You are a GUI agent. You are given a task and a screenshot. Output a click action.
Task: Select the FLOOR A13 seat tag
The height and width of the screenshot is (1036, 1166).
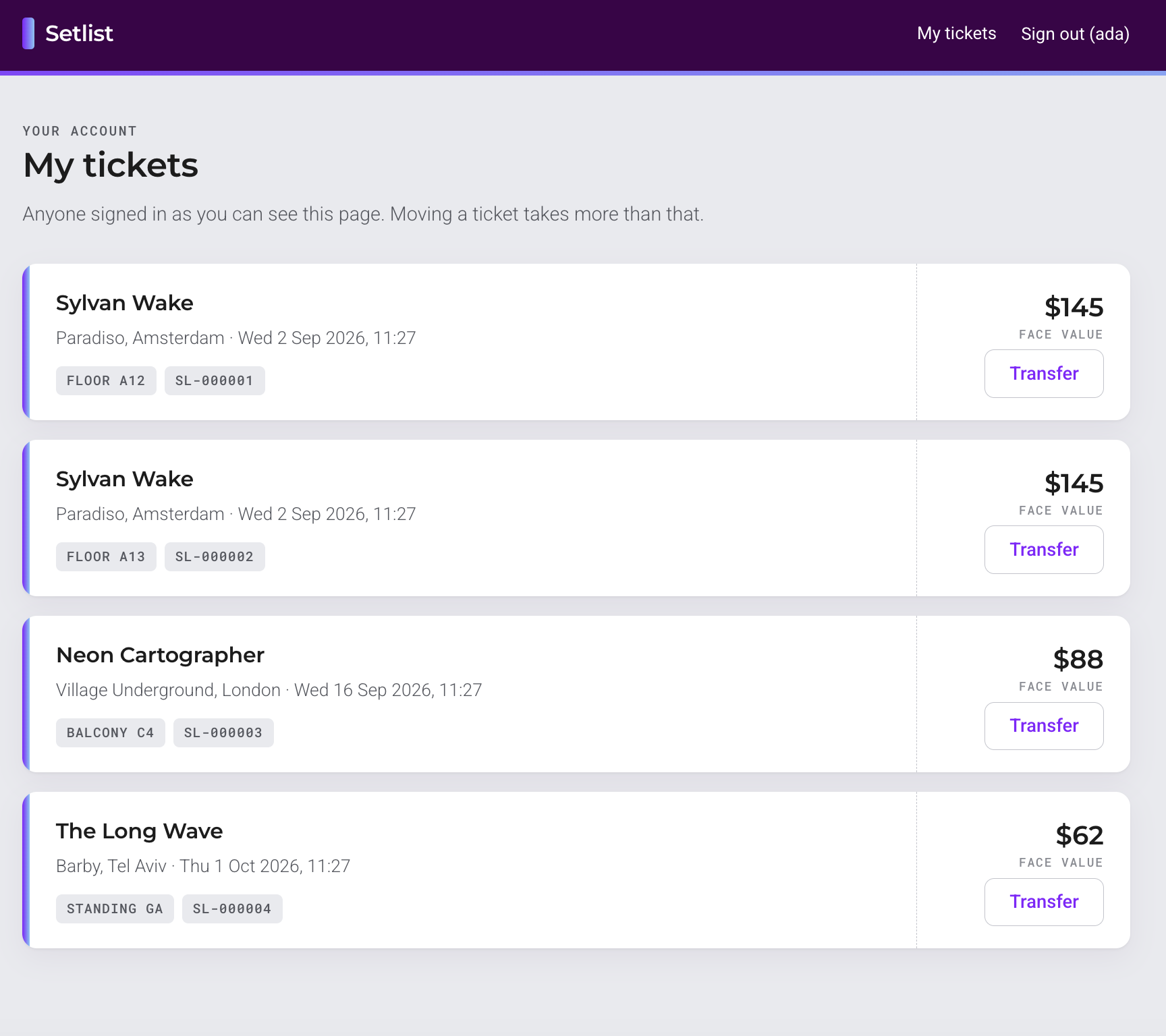[106, 557]
